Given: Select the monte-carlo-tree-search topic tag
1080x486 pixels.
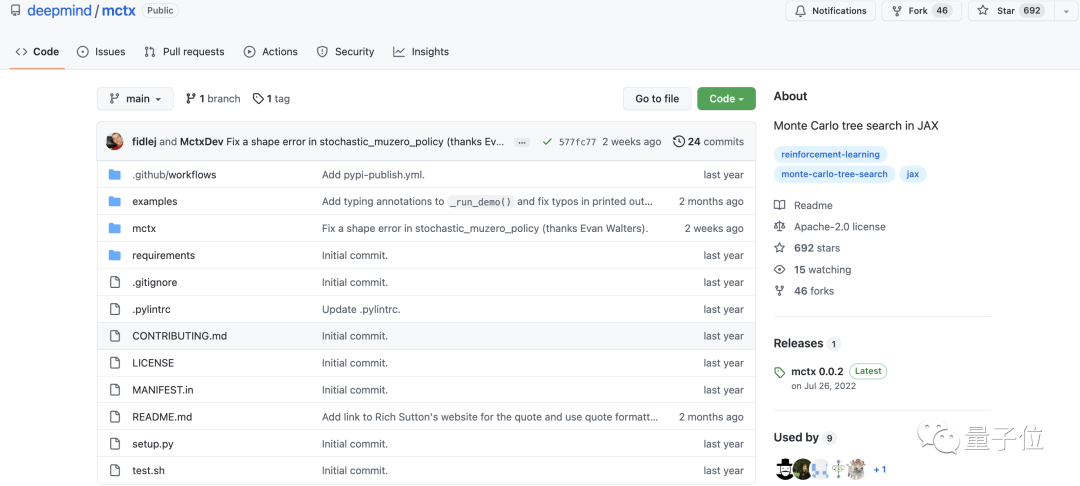Looking at the screenshot, I should (x=834, y=174).
